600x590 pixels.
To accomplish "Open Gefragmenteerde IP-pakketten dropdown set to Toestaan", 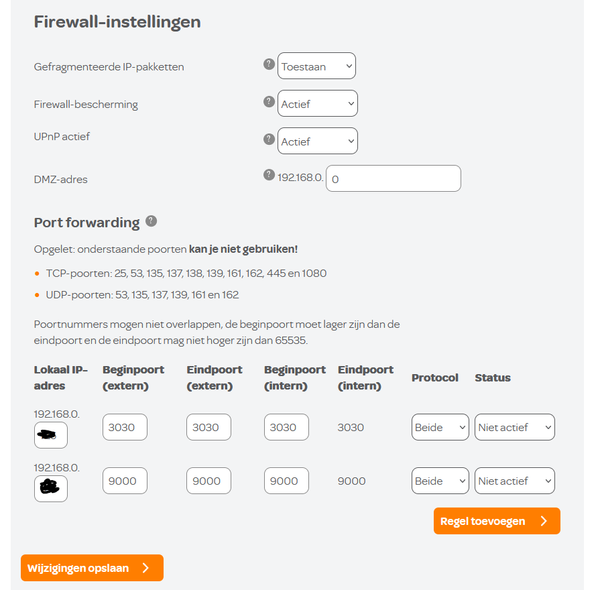I will point(317,66).
